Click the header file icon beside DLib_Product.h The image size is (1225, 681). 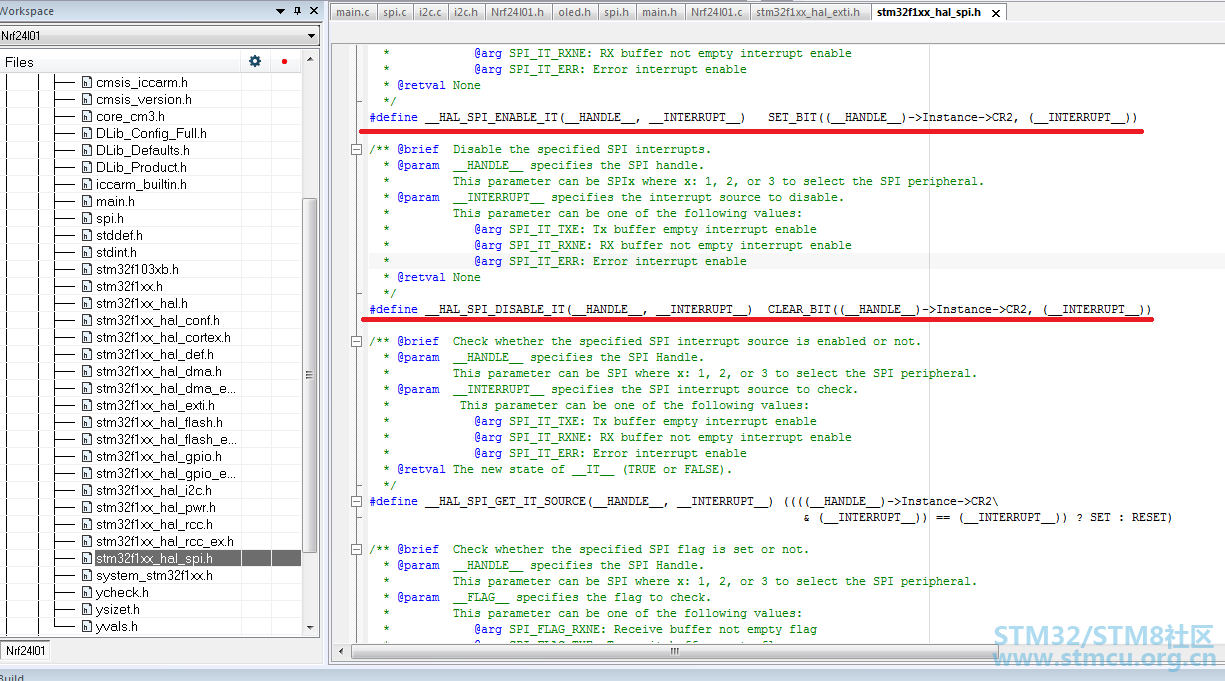(x=87, y=167)
